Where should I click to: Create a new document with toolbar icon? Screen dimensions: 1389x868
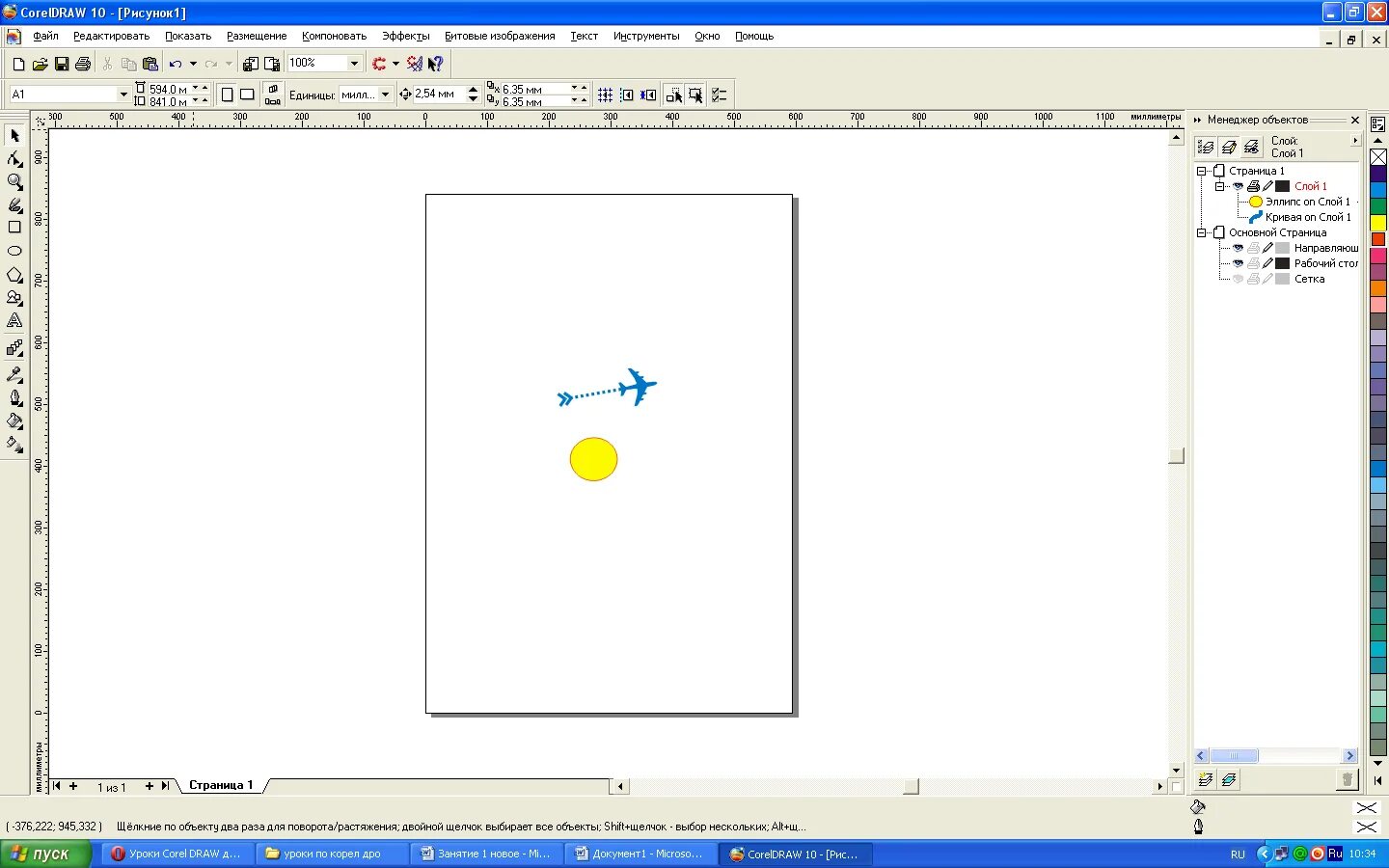(x=18, y=64)
